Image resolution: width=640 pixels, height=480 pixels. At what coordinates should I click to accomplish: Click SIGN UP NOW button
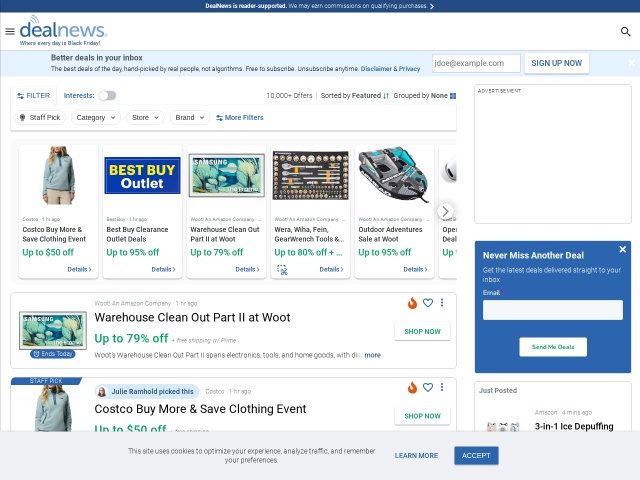coord(556,63)
